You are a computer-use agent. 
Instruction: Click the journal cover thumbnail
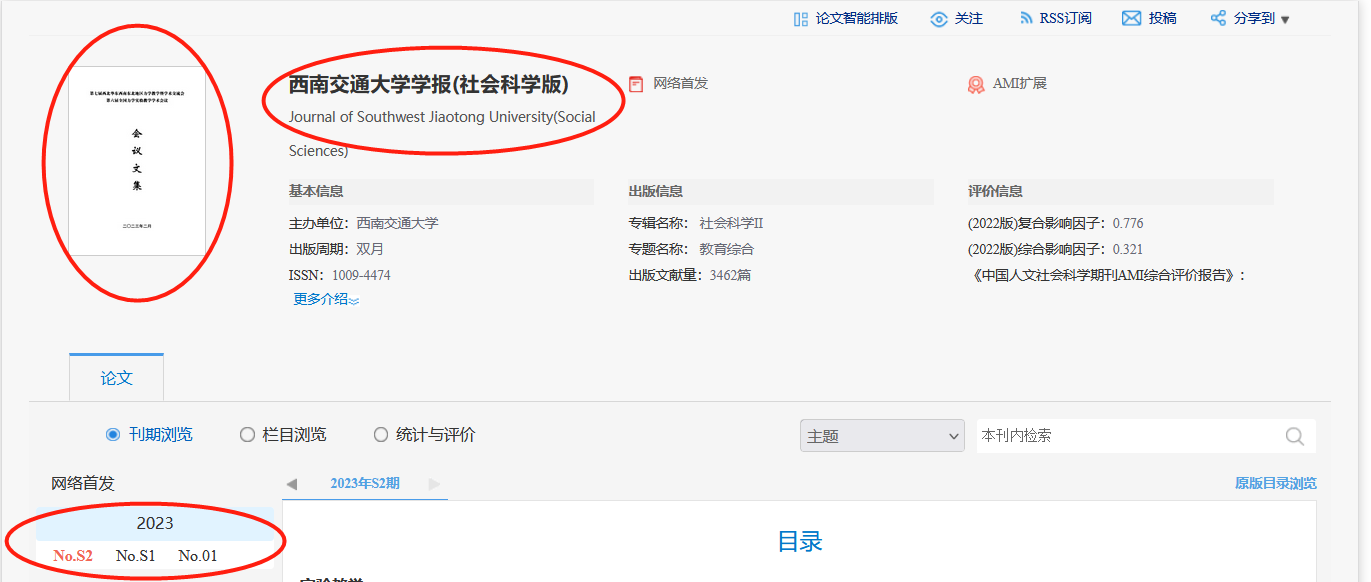[137, 161]
